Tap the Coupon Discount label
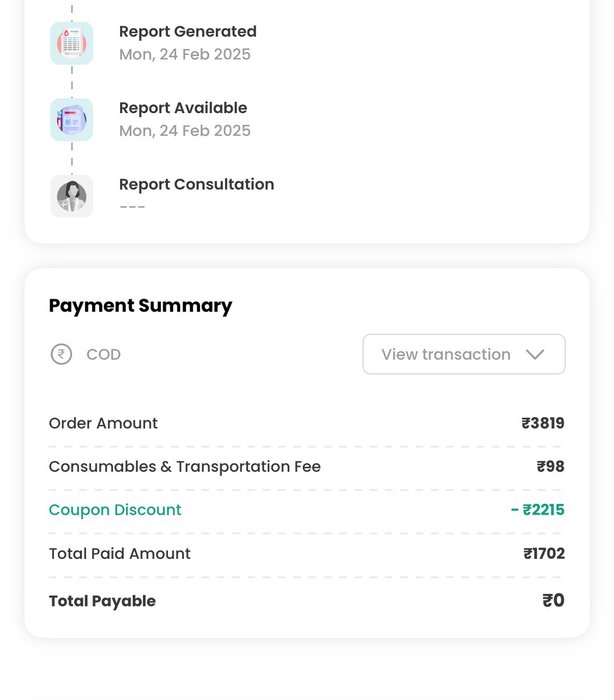Image resolution: width=614 pixels, height=700 pixels. (115, 510)
